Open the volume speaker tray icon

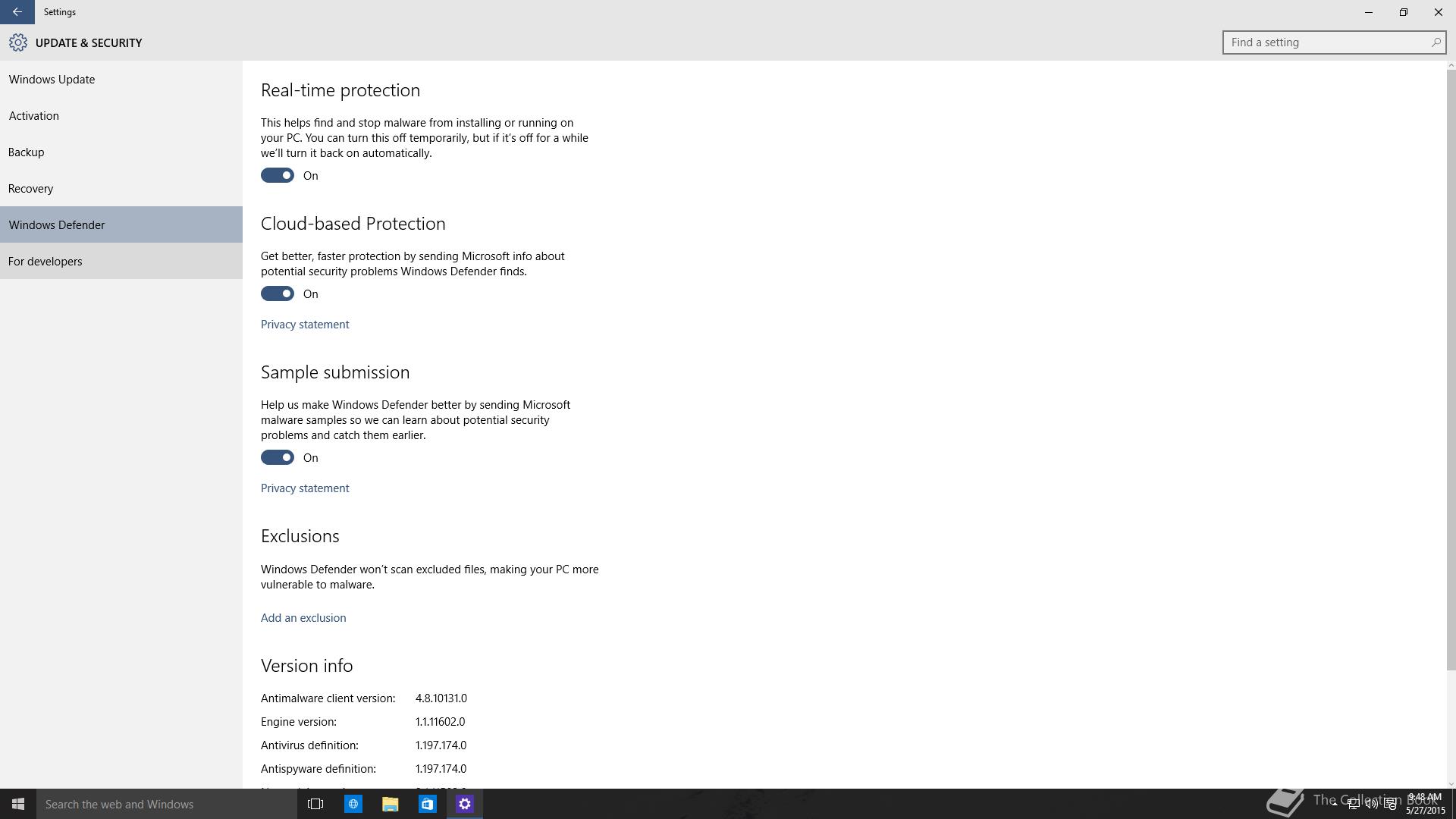[1372, 804]
